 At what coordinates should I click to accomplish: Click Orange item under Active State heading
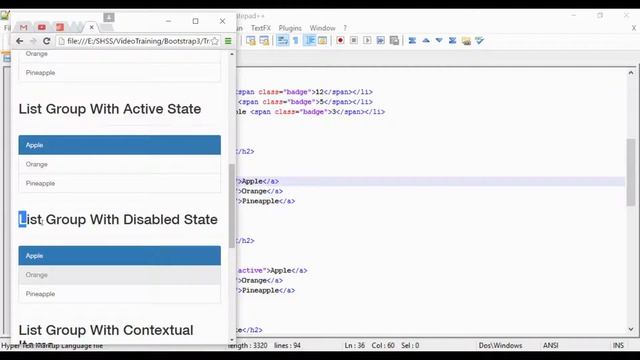[x=120, y=164]
